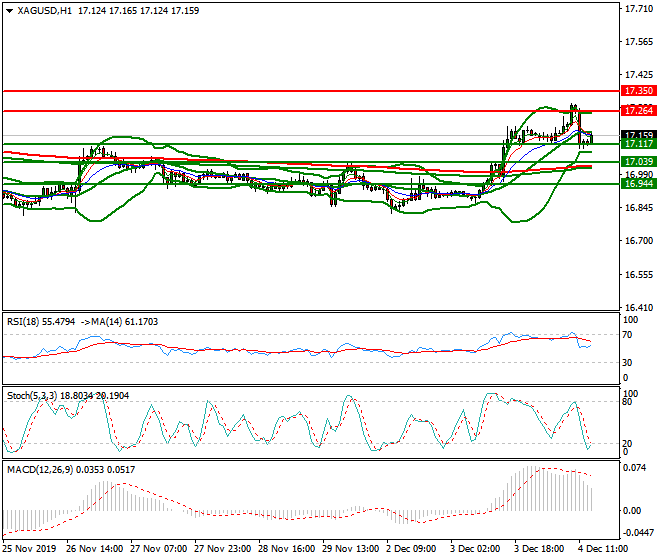660x560 pixels.
Task: Select the RSI scale level 70
Action: coord(627,335)
